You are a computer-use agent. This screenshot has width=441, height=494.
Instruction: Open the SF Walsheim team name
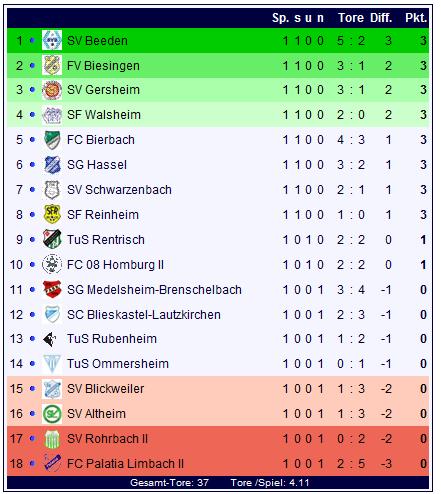pos(104,115)
